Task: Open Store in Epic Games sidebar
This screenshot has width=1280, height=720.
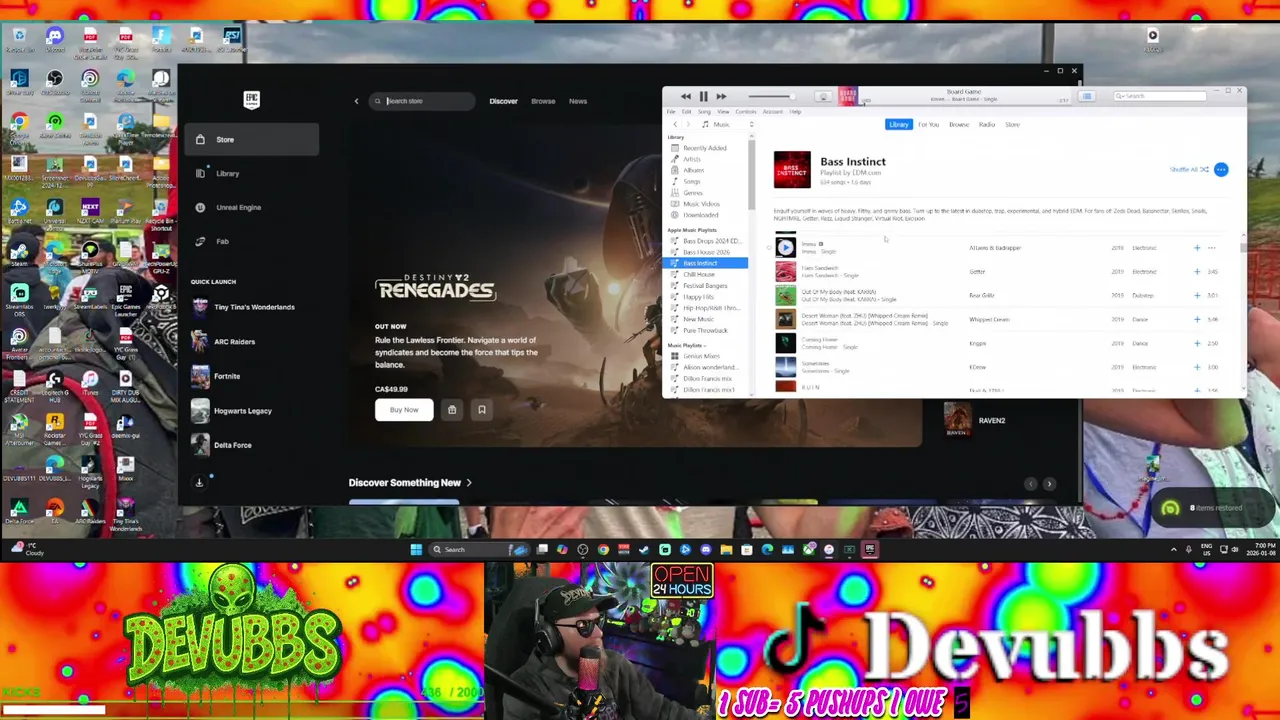Action: (x=252, y=140)
